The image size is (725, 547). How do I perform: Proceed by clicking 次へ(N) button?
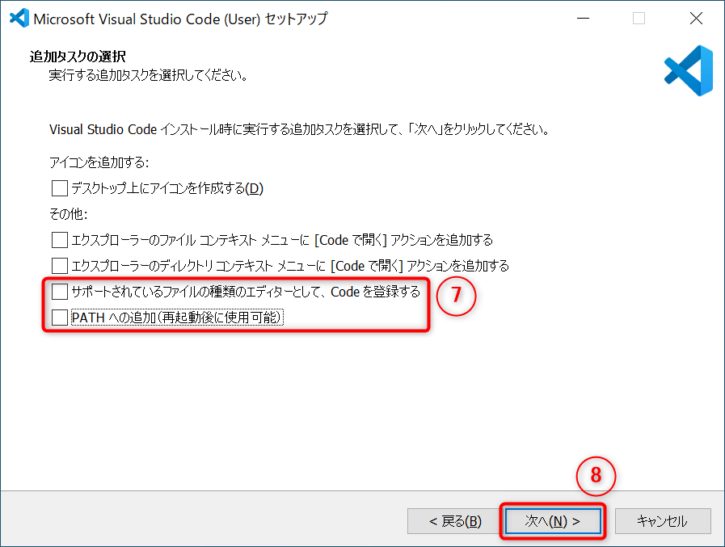tap(553, 521)
